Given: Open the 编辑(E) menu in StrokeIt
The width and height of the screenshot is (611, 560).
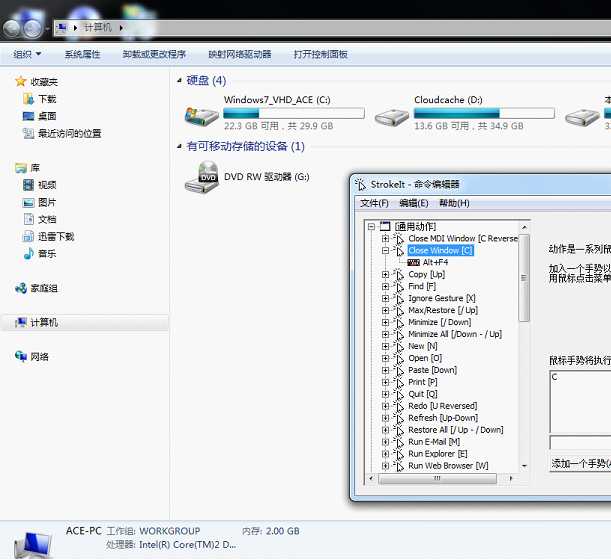Looking at the screenshot, I should [414, 203].
